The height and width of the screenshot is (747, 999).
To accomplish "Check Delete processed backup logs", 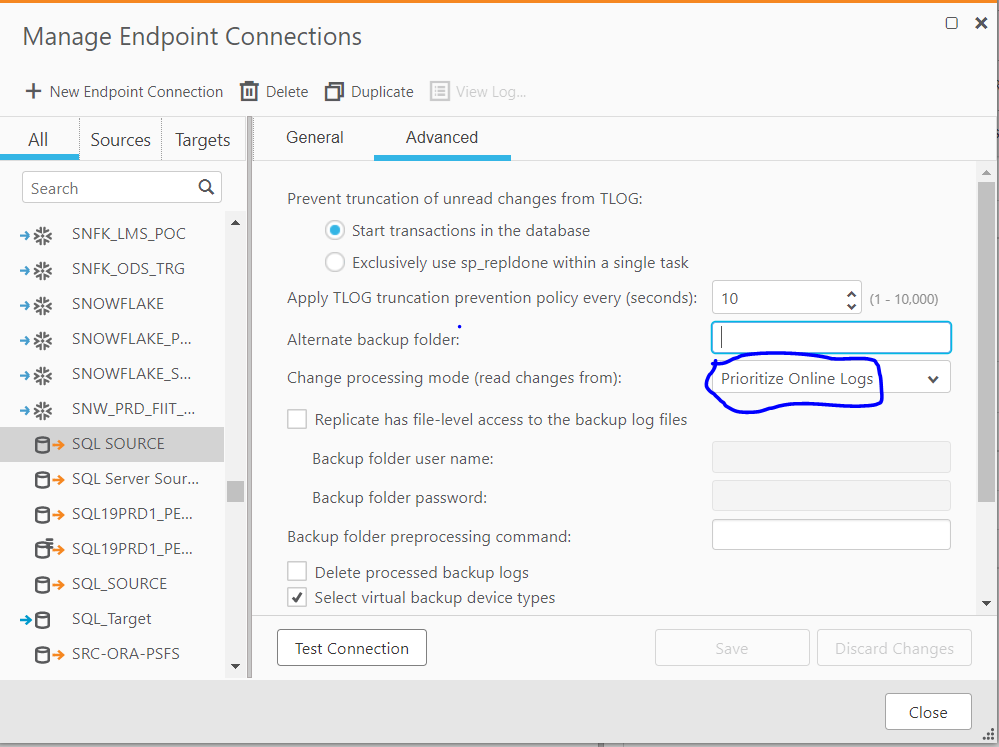I will coord(297,571).
